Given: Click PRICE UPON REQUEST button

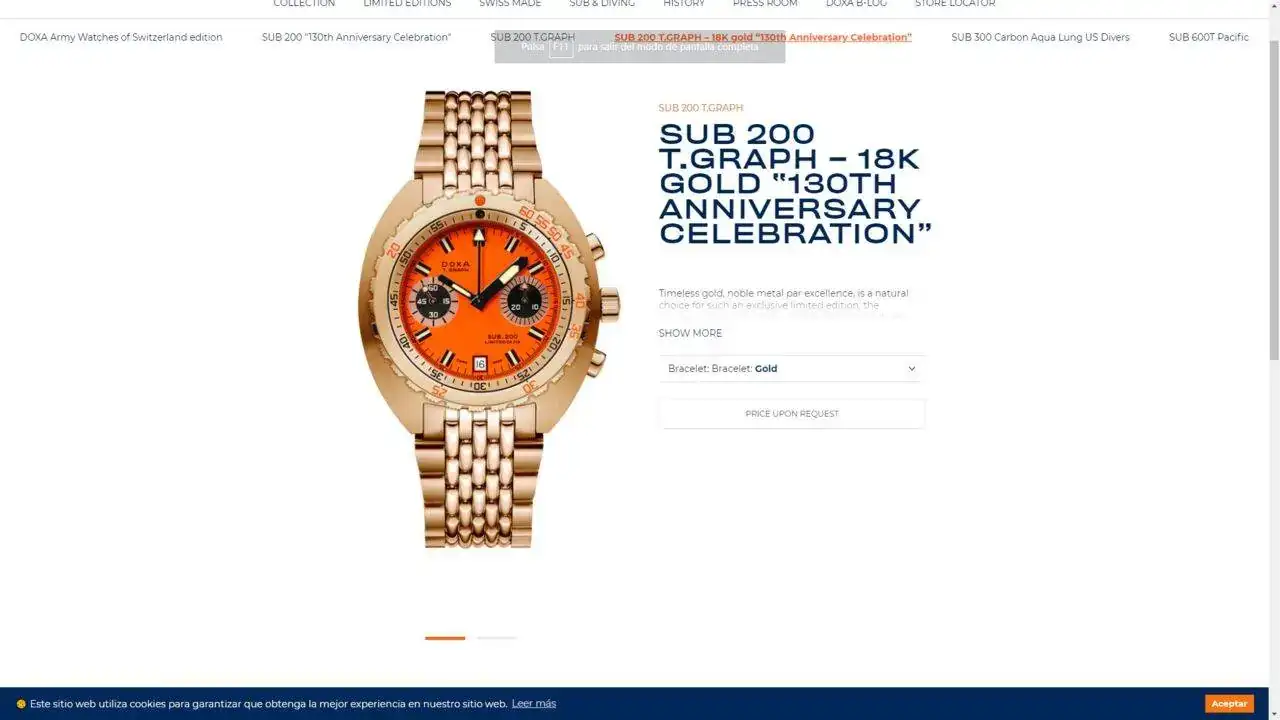Looking at the screenshot, I should 792,414.
